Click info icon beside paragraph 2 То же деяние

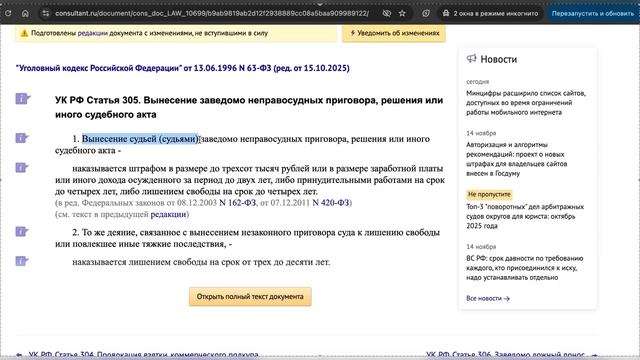pyautogui.click(x=22, y=231)
